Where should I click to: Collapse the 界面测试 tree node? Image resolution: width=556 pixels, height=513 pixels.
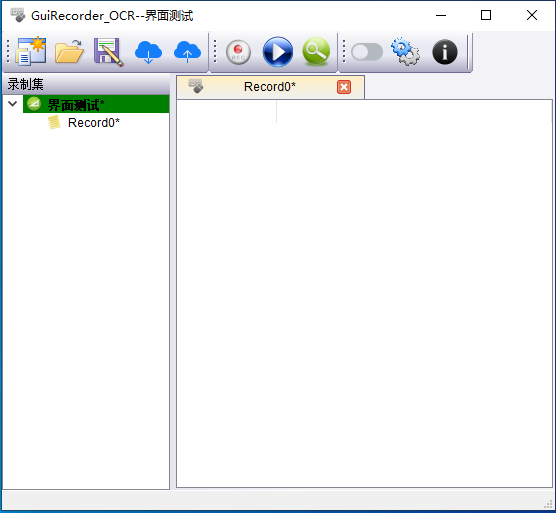[x=12, y=104]
